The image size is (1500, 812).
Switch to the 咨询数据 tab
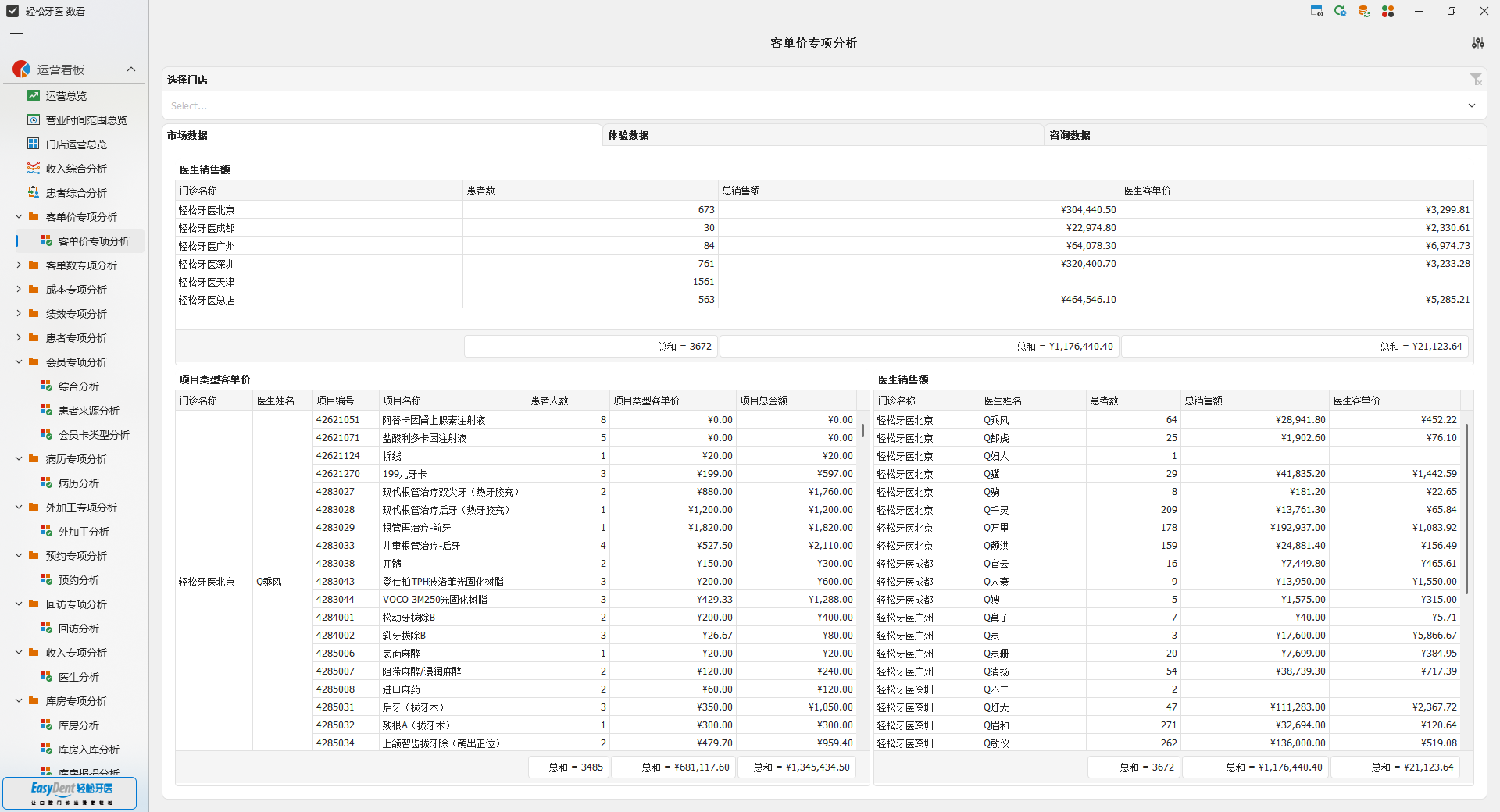coord(1266,135)
